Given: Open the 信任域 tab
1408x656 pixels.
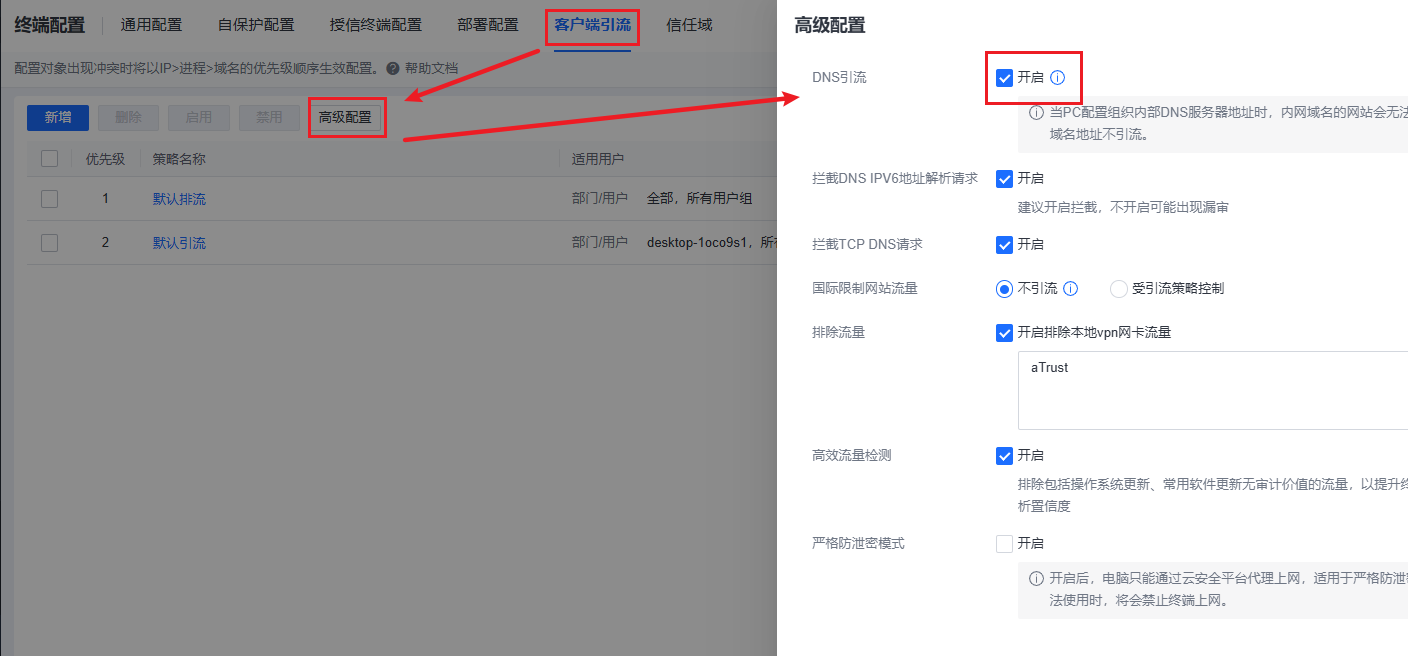Looking at the screenshot, I should pos(689,25).
